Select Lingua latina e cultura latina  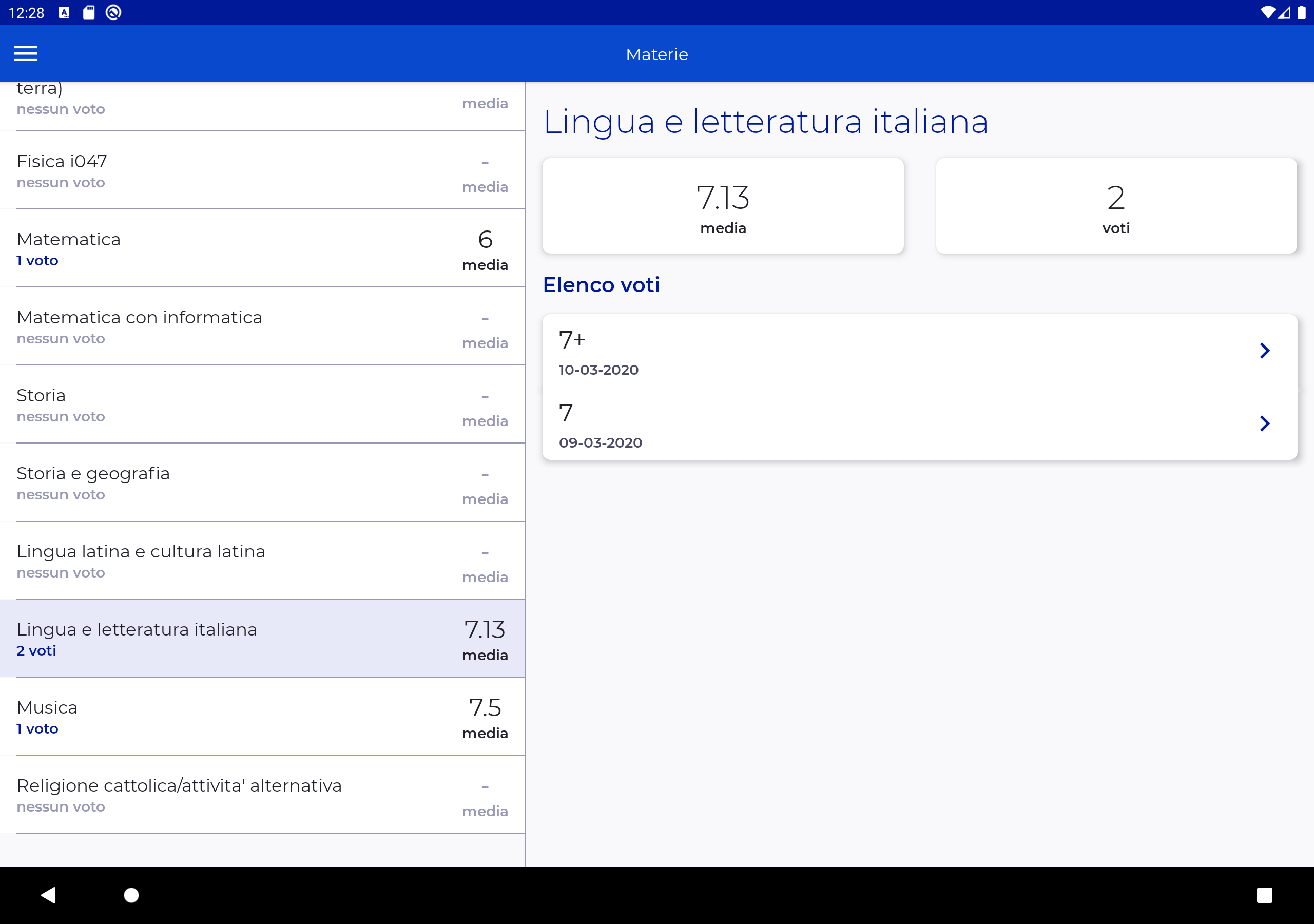[x=263, y=561]
